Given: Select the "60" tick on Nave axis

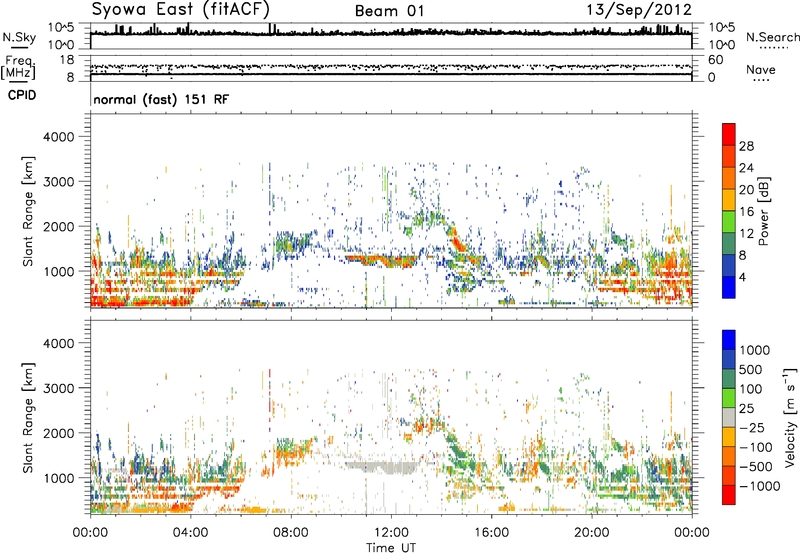Looking at the screenshot, I should tap(715, 60).
